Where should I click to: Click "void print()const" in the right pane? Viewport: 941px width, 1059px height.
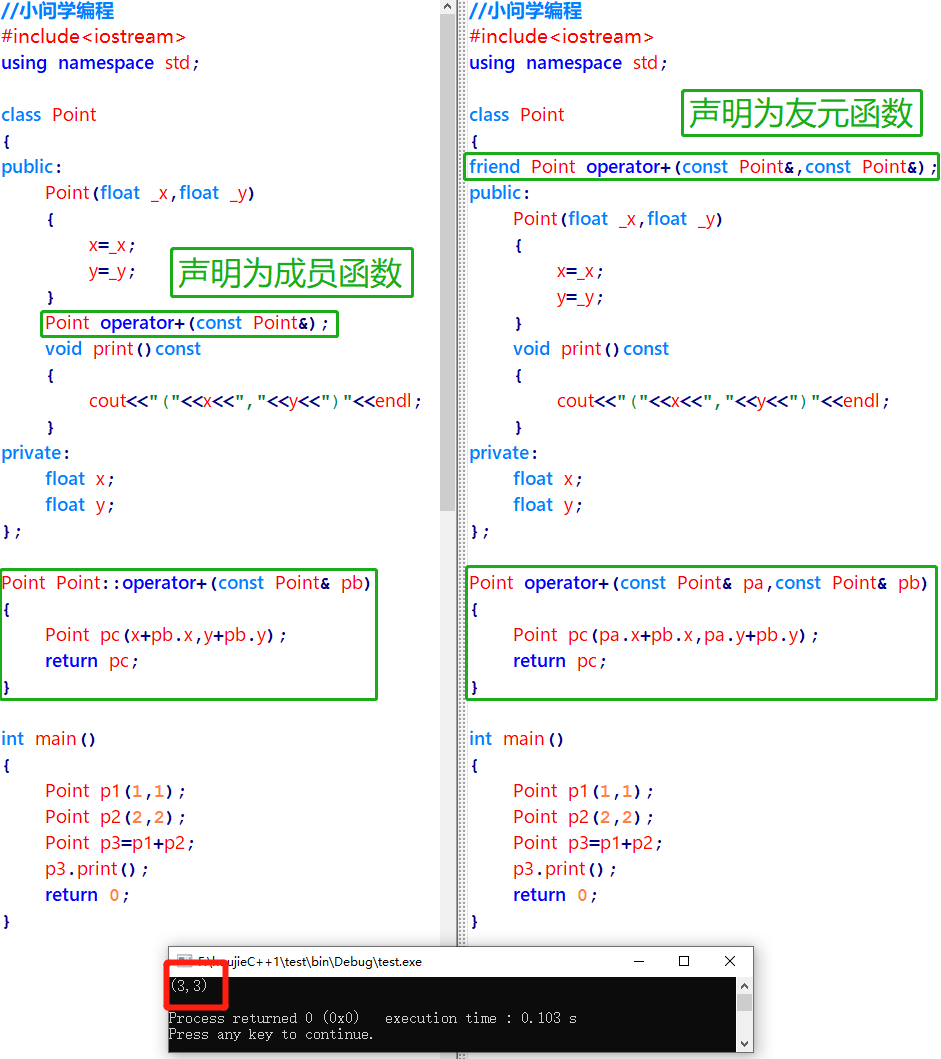click(x=591, y=349)
